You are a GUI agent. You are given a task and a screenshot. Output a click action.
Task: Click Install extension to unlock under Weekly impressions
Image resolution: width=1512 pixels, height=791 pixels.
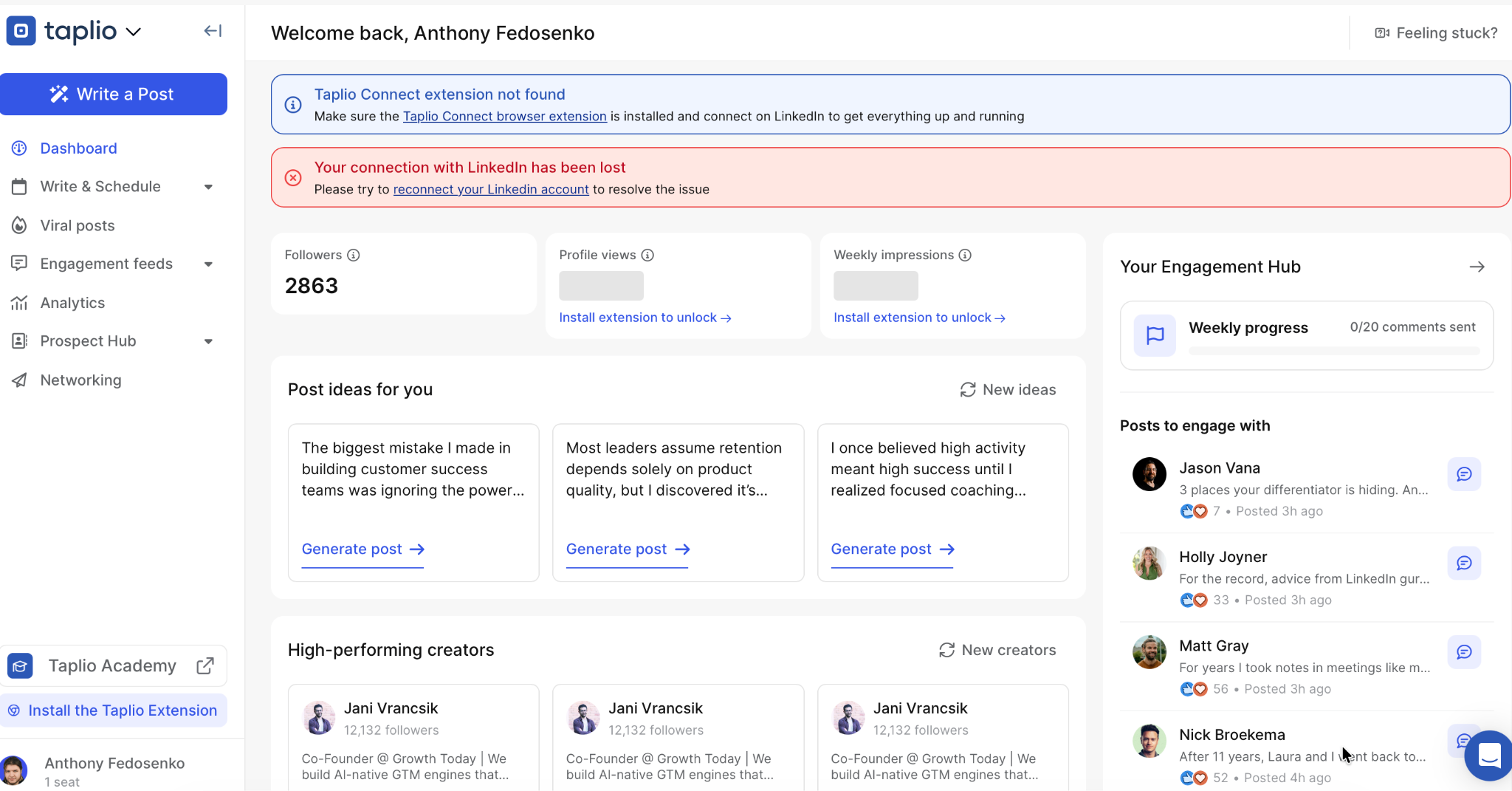tap(920, 318)
